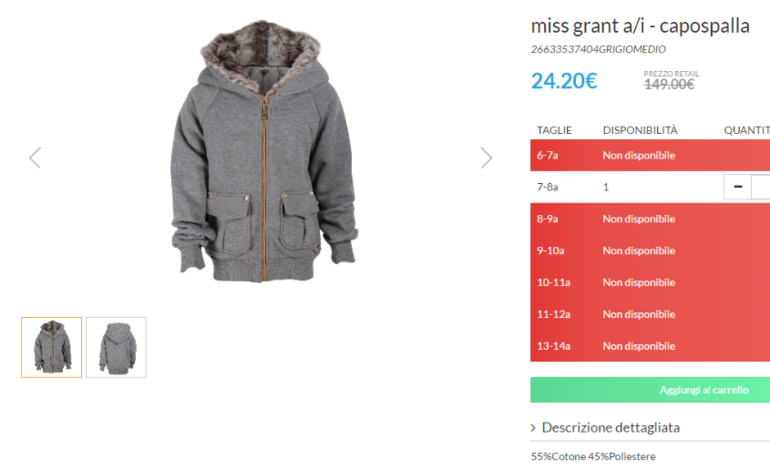Click the 11-12a Non disponibile row

tap(650, 314)
